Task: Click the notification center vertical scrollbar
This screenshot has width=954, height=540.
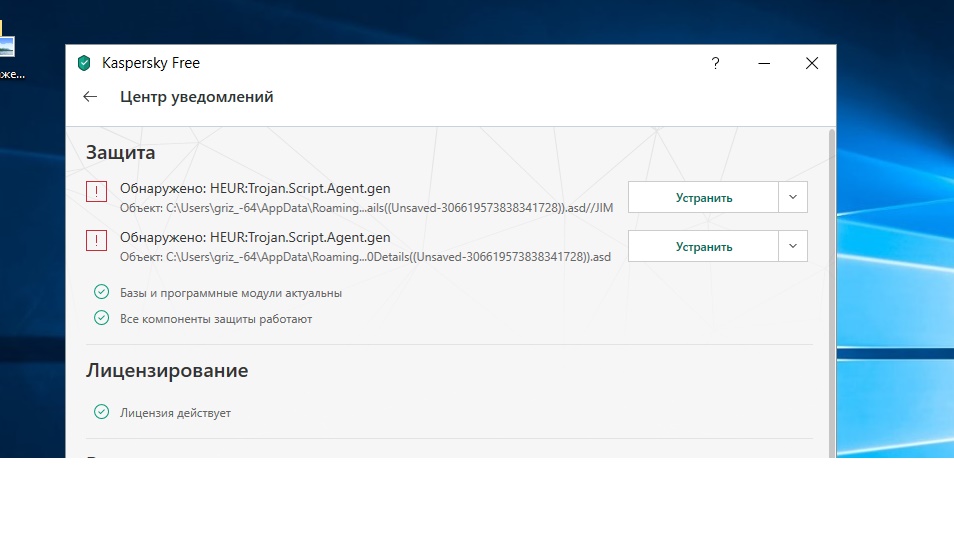Action: tap(832, 292)
